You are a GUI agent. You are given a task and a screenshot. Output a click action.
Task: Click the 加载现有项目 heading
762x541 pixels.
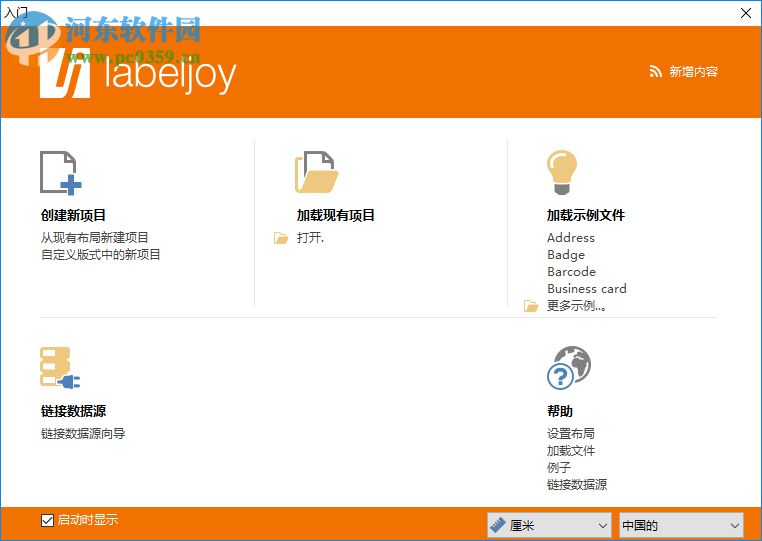coord(336,215)
